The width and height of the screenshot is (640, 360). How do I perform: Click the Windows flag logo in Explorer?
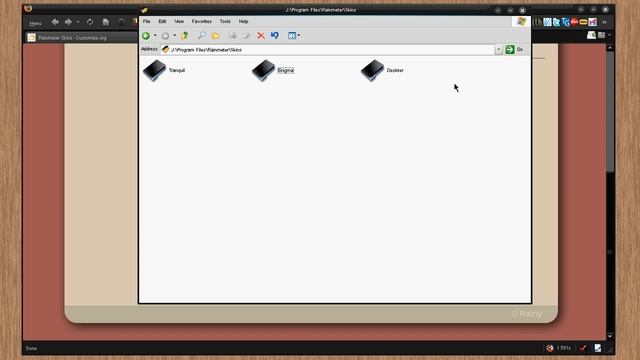click(x=521, y=22)
